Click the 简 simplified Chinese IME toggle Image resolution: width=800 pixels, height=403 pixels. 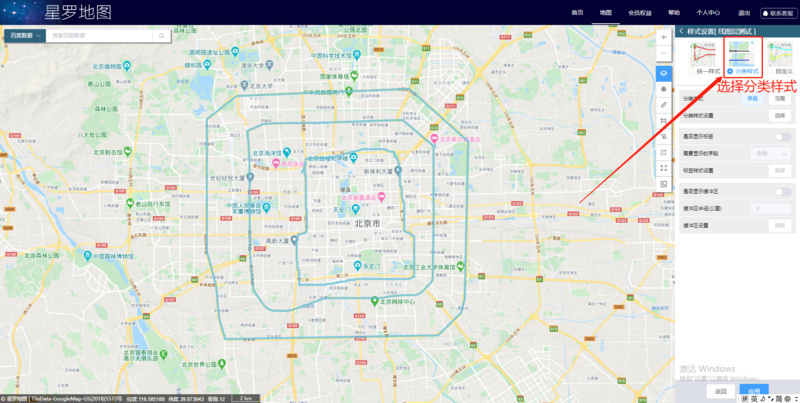point(779,398)
